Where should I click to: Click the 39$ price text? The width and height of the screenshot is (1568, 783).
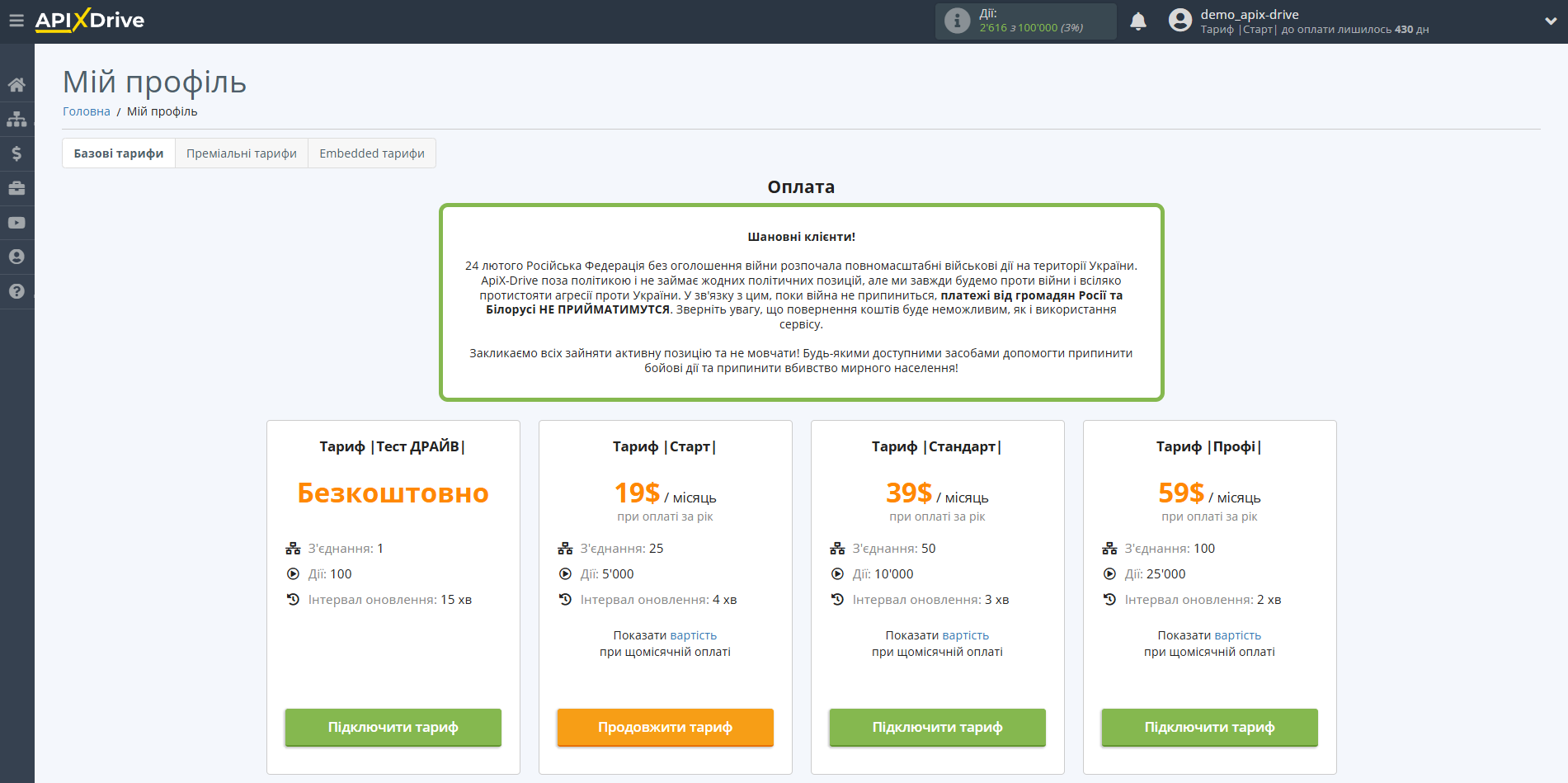click(x=909, y=493)
